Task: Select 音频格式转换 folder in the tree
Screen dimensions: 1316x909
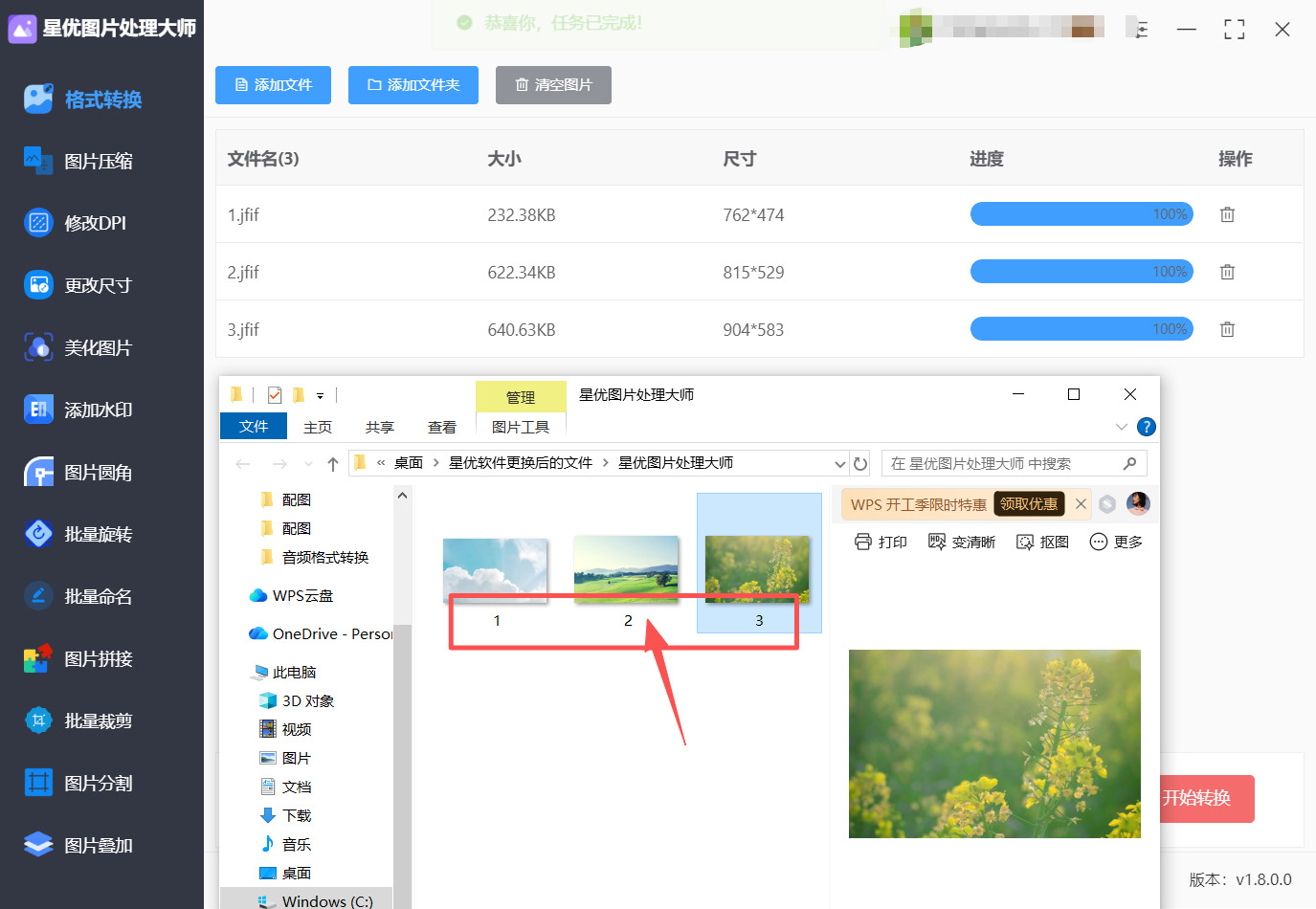Action: [x=315, y=557]
